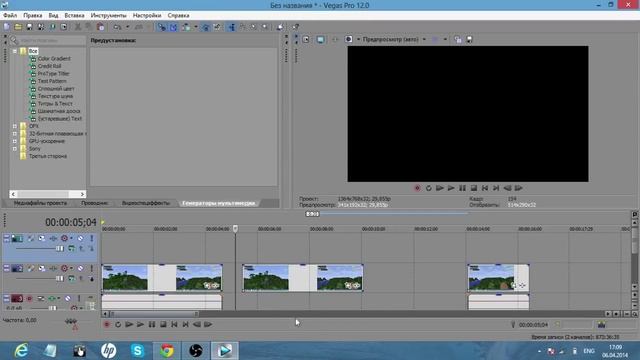Click the Save project disk icon
The height and width of the screenshot is (360, 640).
29,27
